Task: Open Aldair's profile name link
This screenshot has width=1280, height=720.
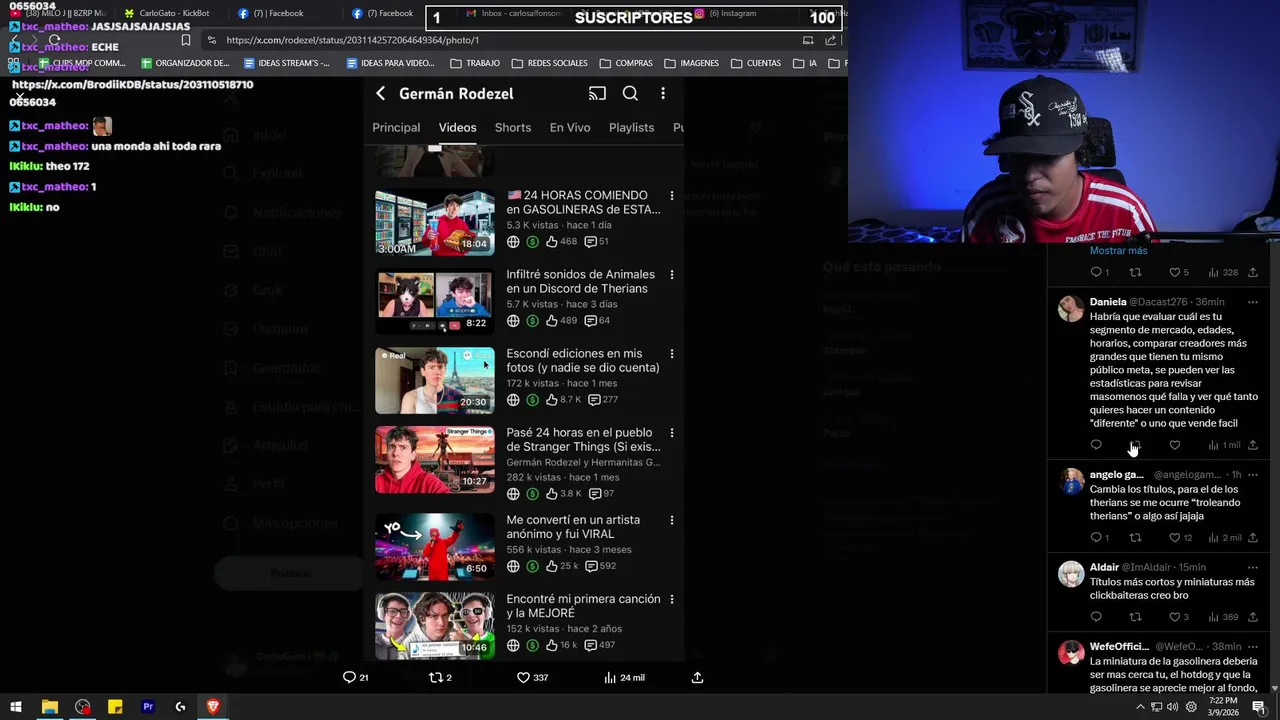Action: click(1104, 567)
